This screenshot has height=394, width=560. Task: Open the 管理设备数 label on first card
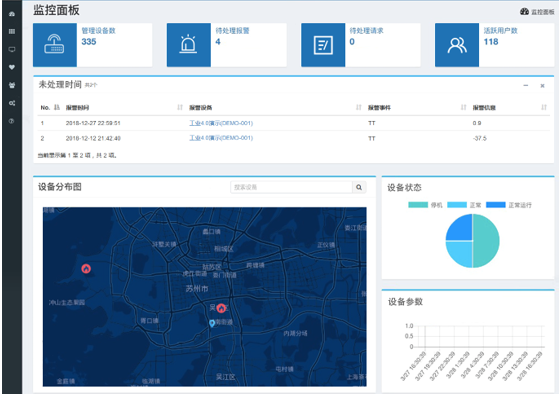point(99,31)
